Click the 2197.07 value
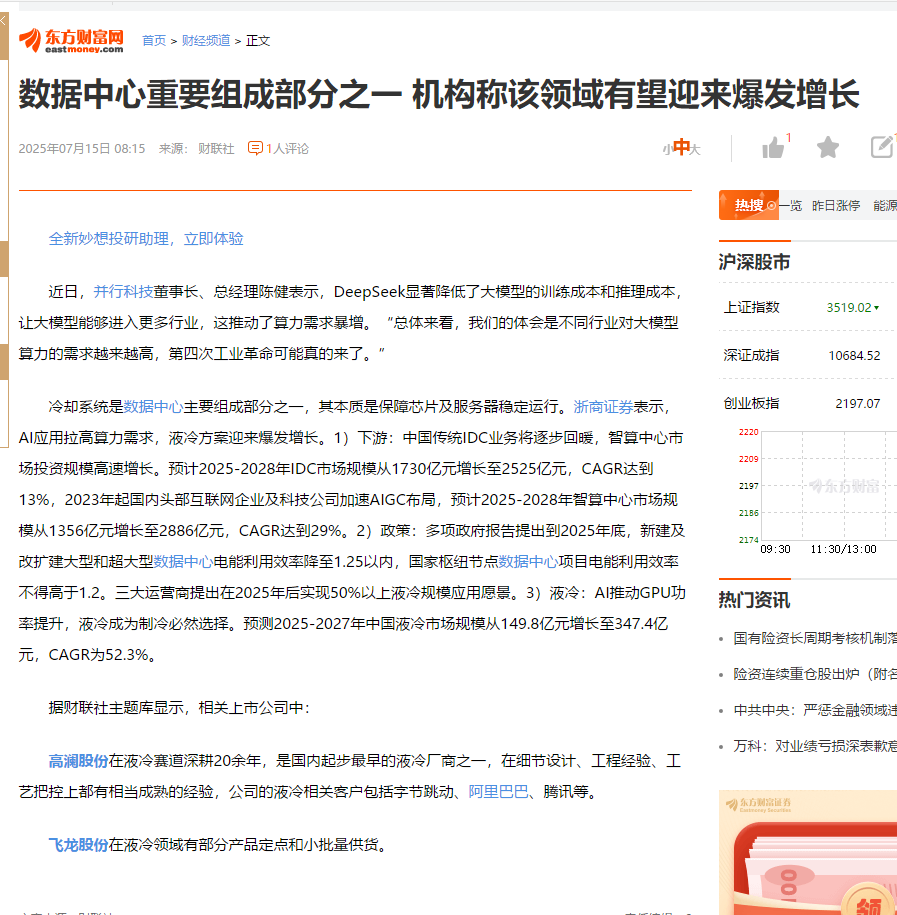This screenshot has height=915, width=897. (857, 403)
